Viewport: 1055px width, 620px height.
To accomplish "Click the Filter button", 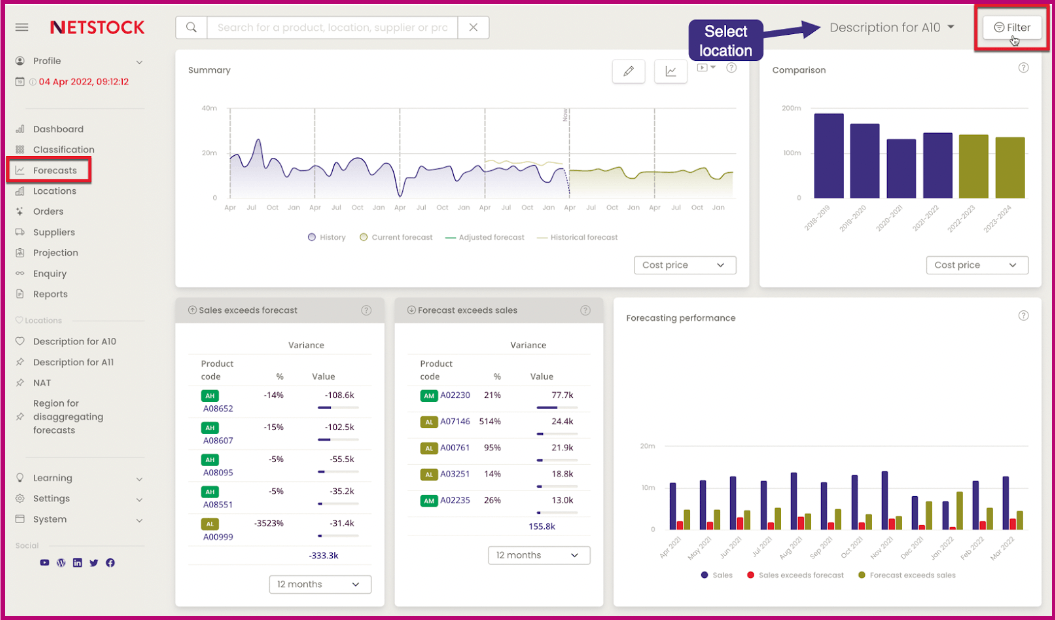I will pos(1011,28).
